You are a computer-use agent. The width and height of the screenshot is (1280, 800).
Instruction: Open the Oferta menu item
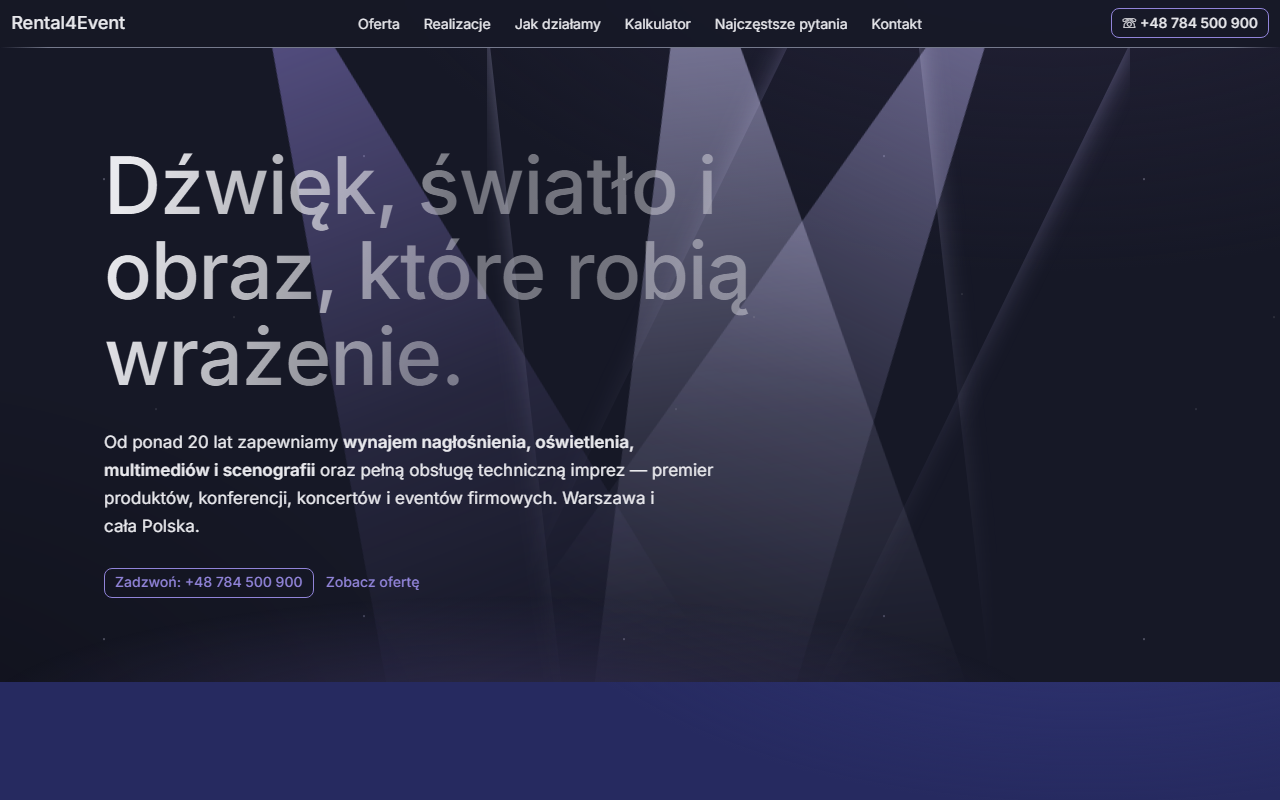point(379,24)
